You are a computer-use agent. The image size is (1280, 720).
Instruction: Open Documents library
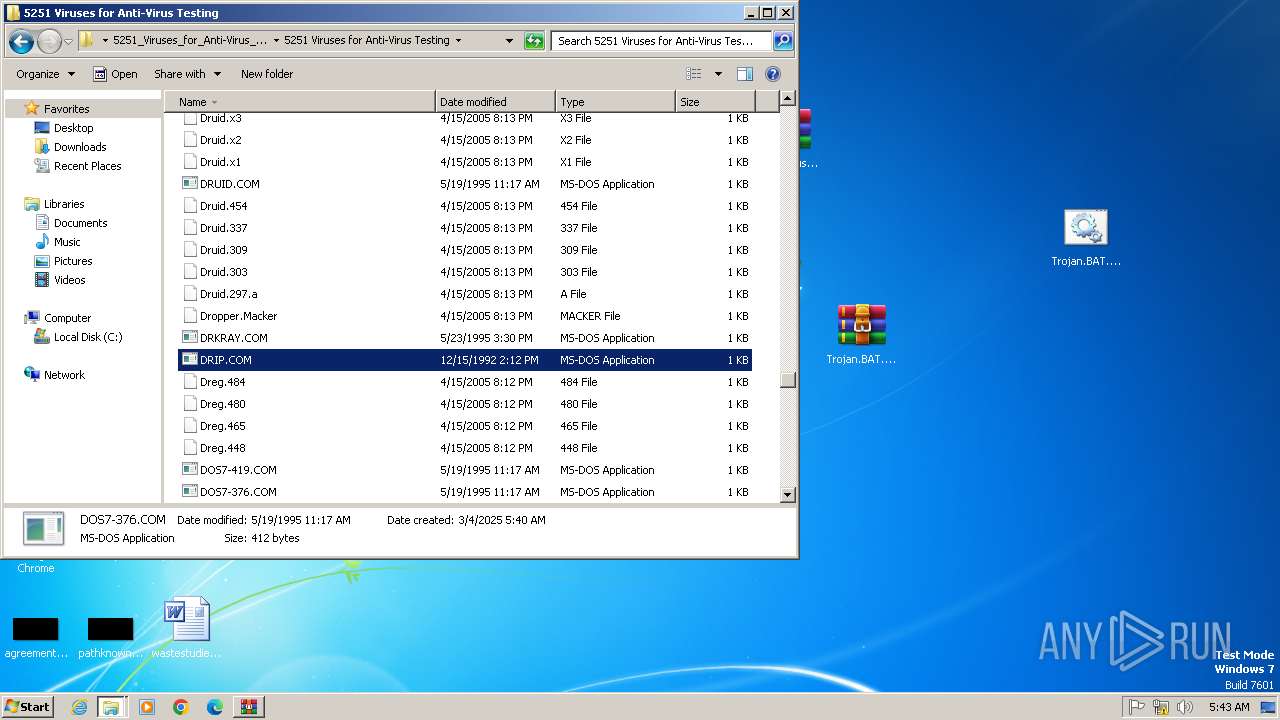click(80, 223)
